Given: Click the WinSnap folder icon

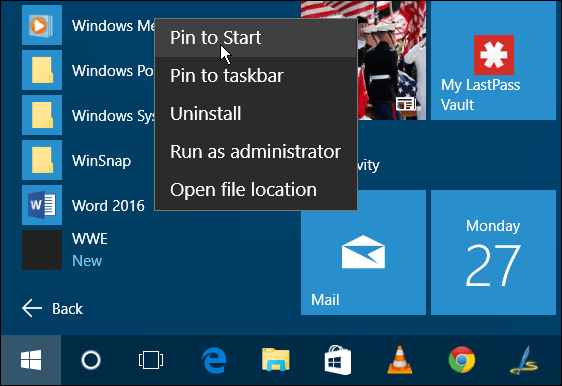Looking at the screenshot, I should (42, 160).
